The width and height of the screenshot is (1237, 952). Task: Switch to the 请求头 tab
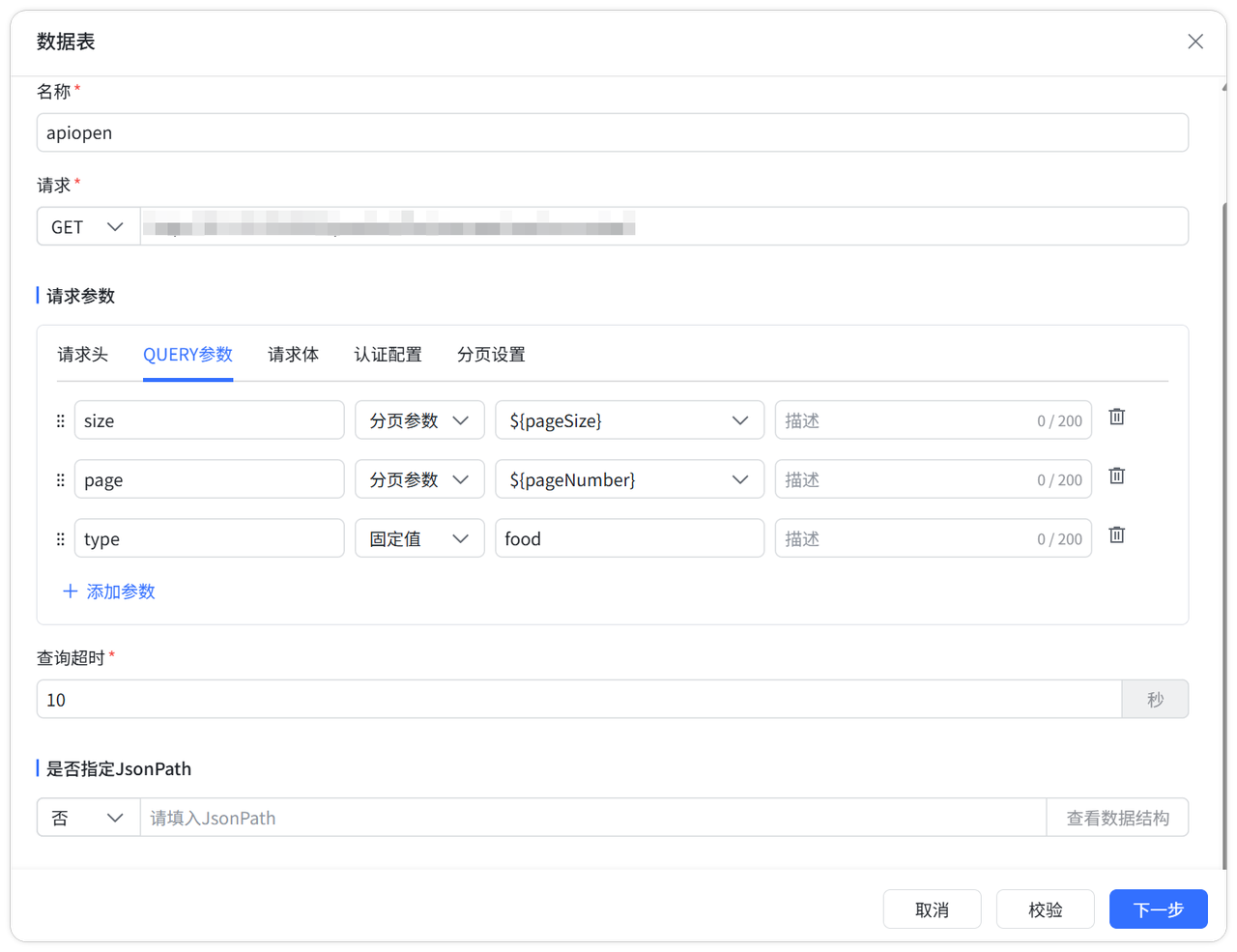tap(82, 355)
